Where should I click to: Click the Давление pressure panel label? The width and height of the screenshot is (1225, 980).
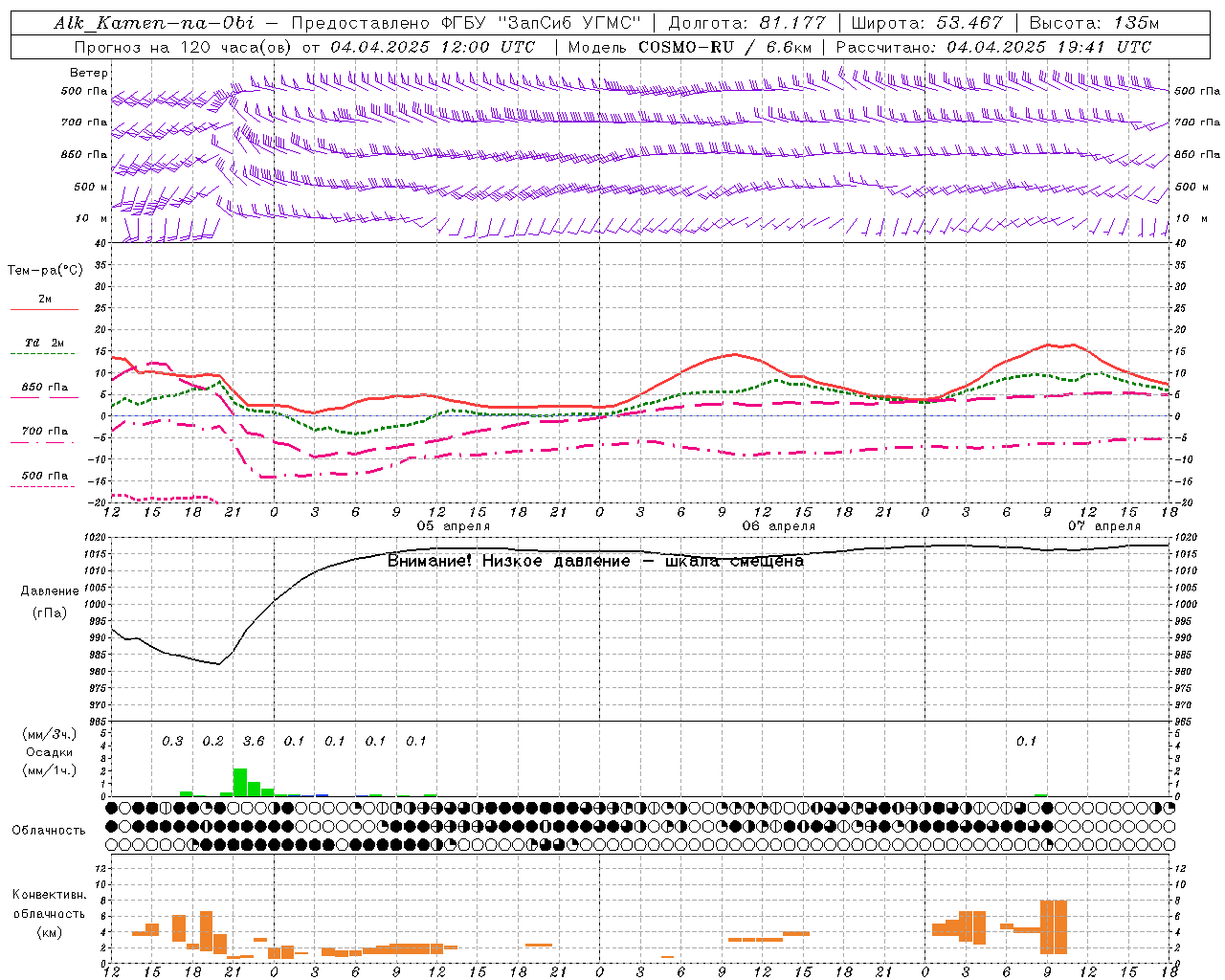[50, 591]
